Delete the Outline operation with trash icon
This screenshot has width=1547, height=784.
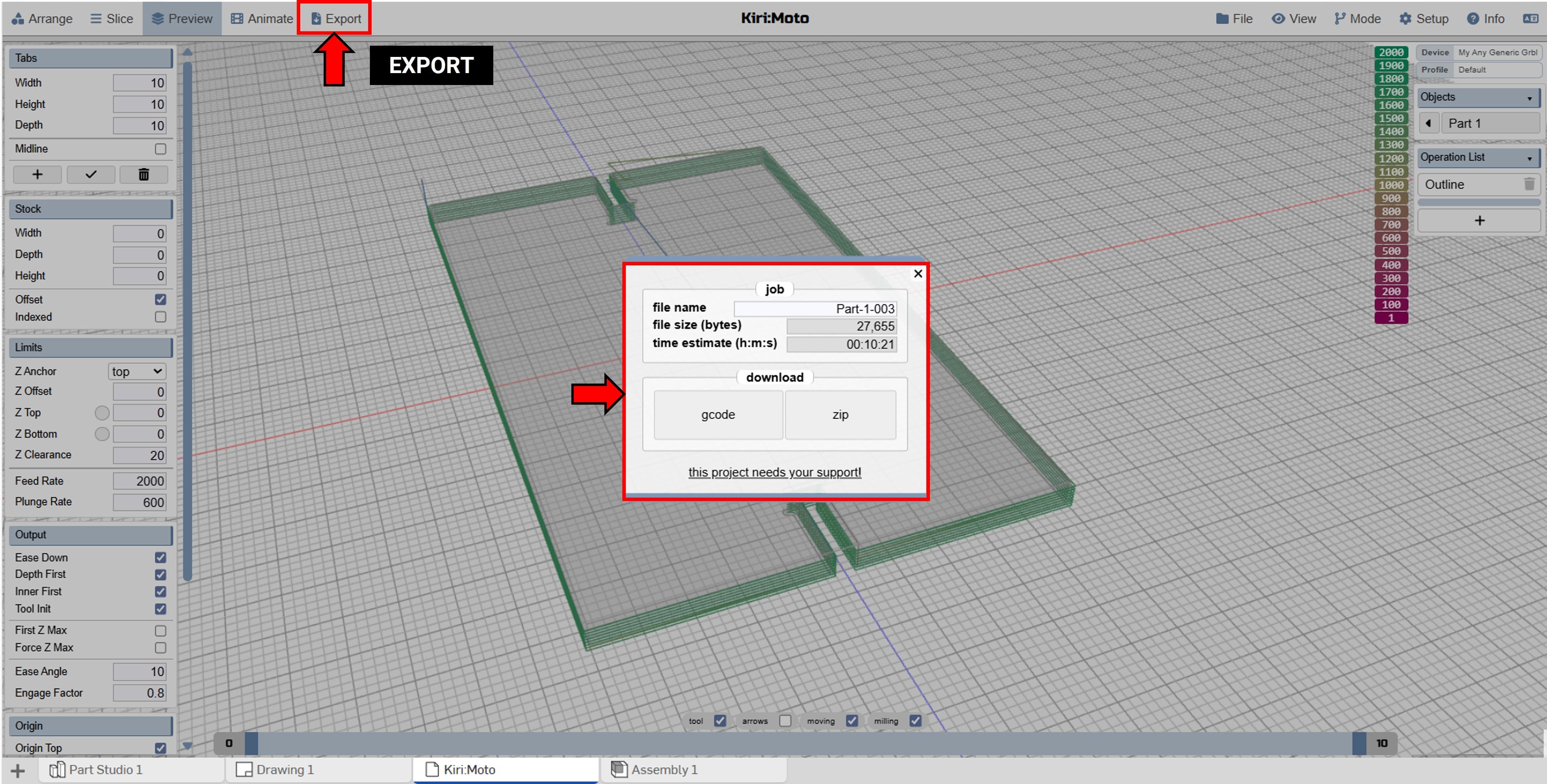(1529, 184)
